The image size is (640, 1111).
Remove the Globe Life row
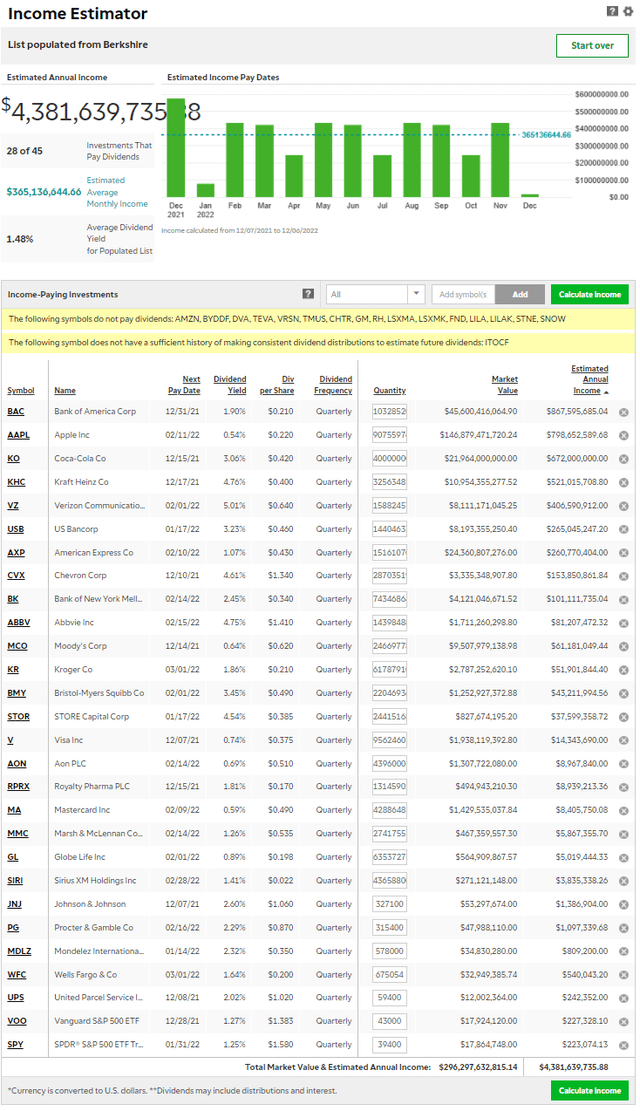coord(624,857)
